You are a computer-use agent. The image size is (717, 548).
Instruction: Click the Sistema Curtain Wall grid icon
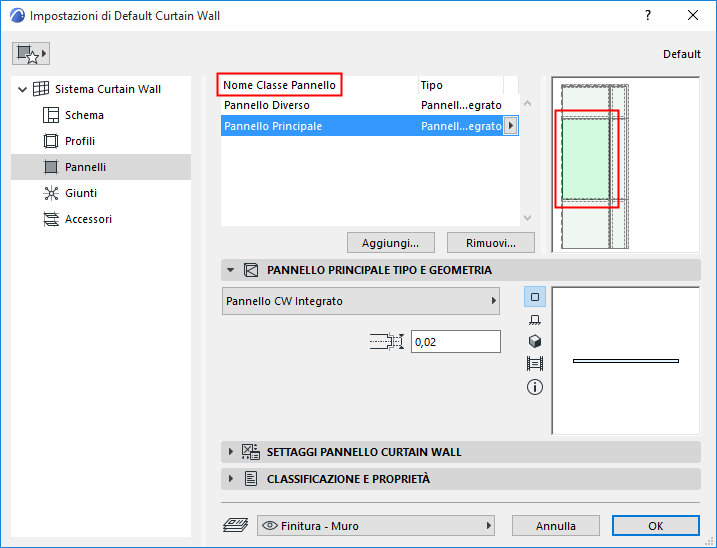[x=41, y=89]
